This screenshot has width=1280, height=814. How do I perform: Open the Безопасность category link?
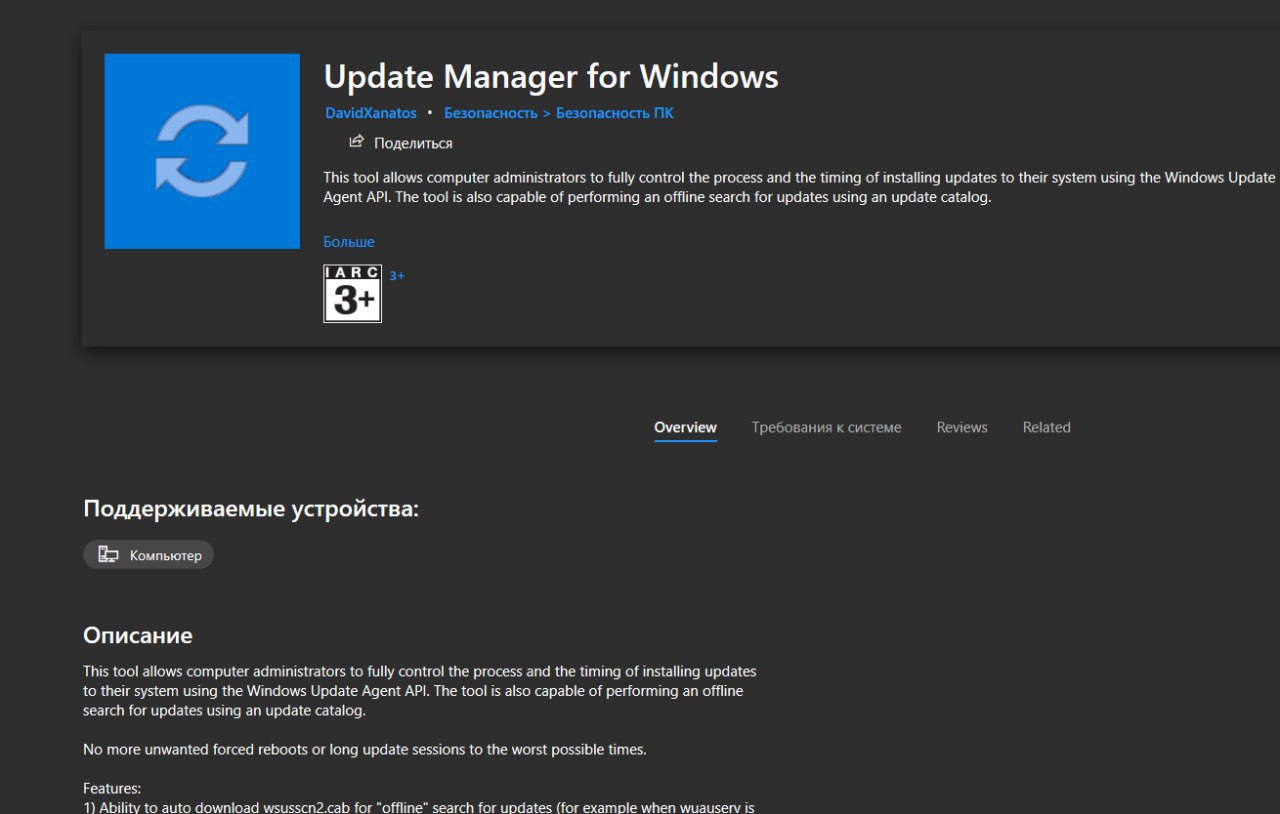pos(491,113)
